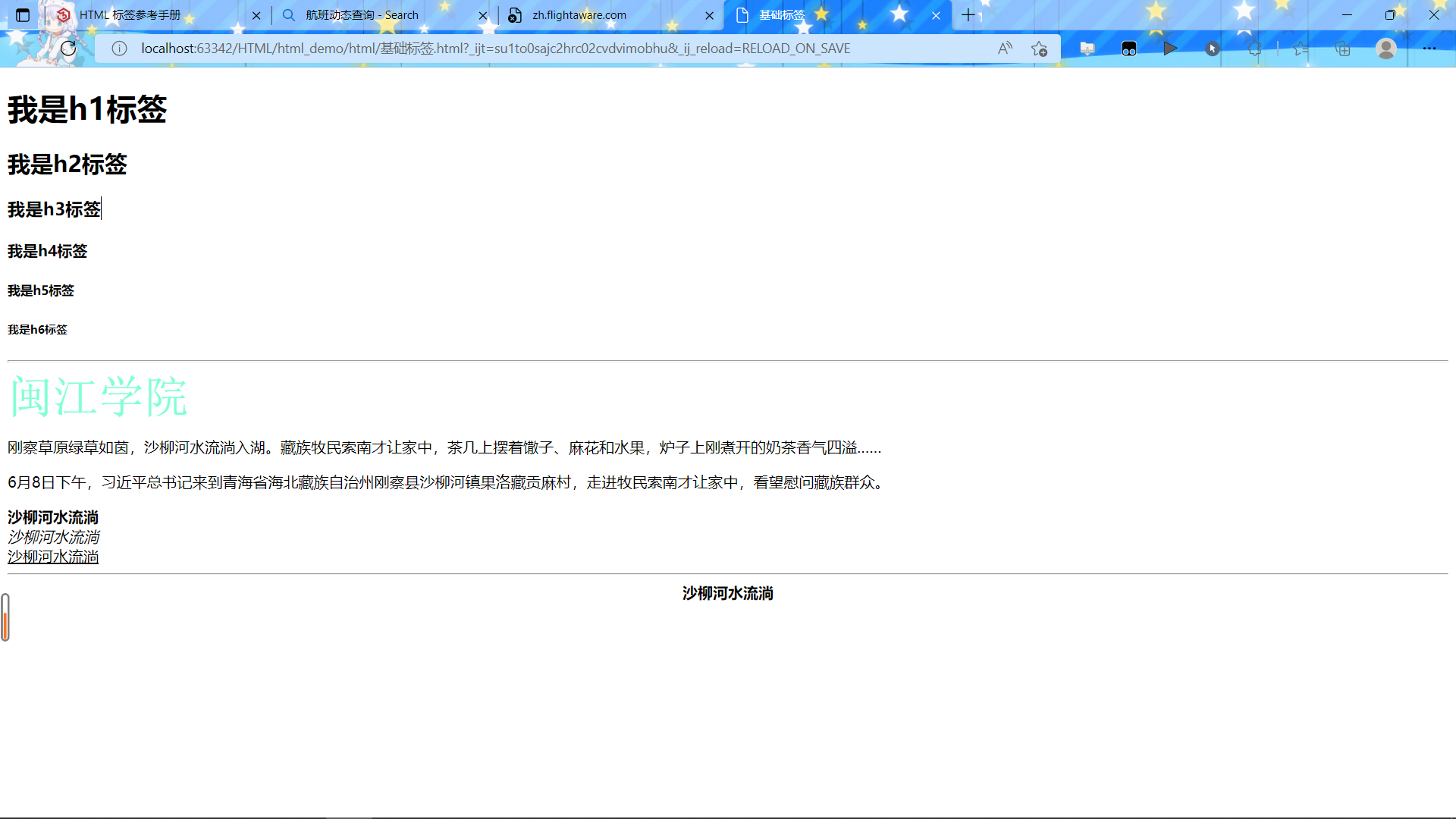1456x819 pixels.
Task: Click the folder download extension icon
Action: tap(1087, 49)
